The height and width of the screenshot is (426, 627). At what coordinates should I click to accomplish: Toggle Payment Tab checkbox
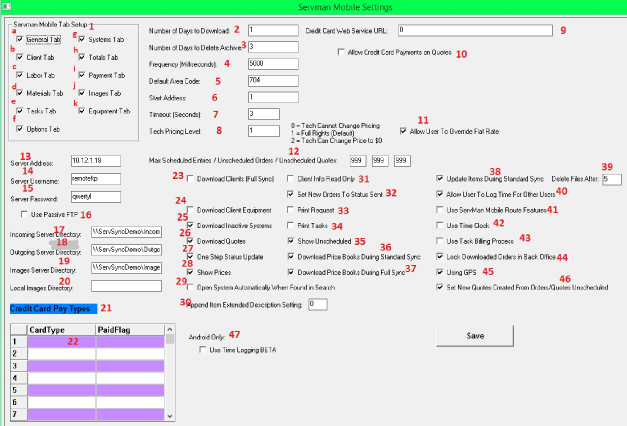click(x=82, y=75)
